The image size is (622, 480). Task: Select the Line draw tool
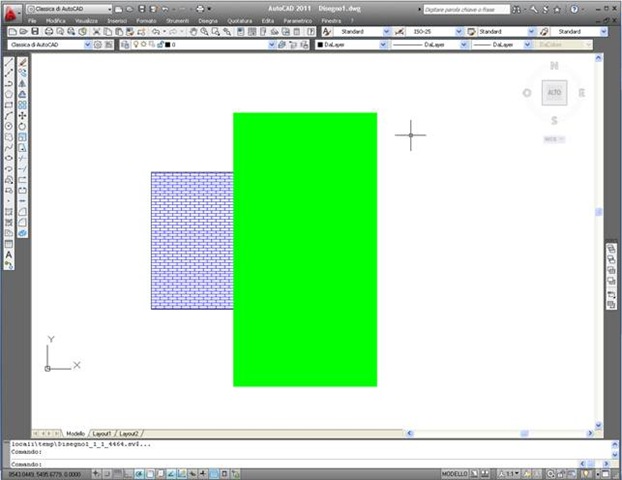click(9, 62)
